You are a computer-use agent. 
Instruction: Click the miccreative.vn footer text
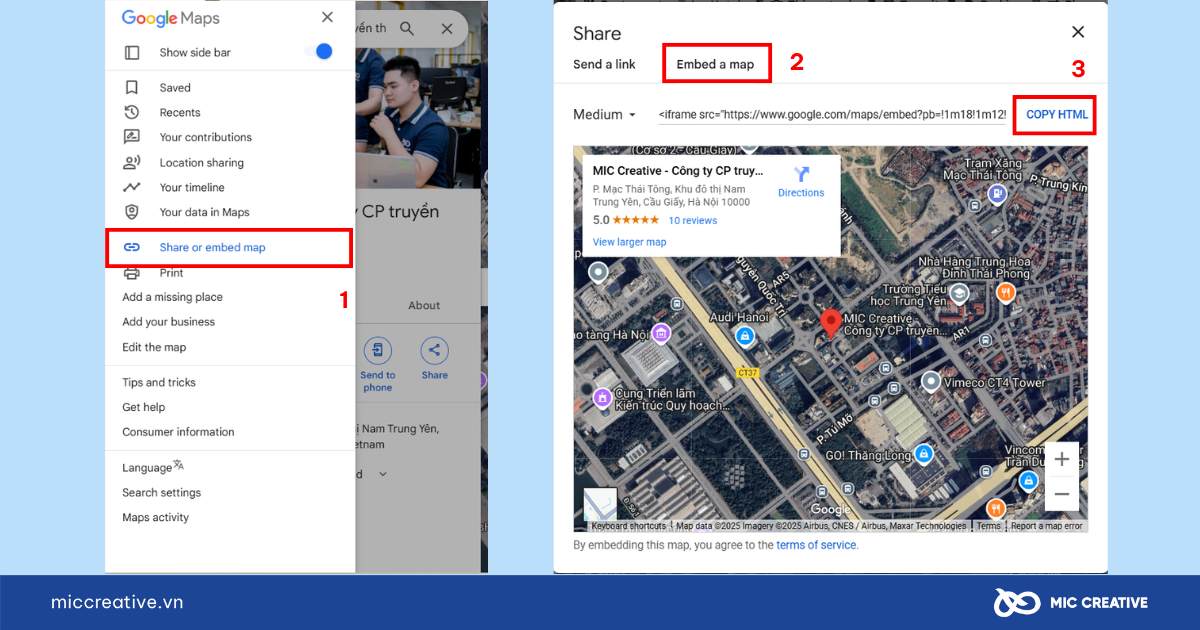pyautogui.click(x=117, y=602)
